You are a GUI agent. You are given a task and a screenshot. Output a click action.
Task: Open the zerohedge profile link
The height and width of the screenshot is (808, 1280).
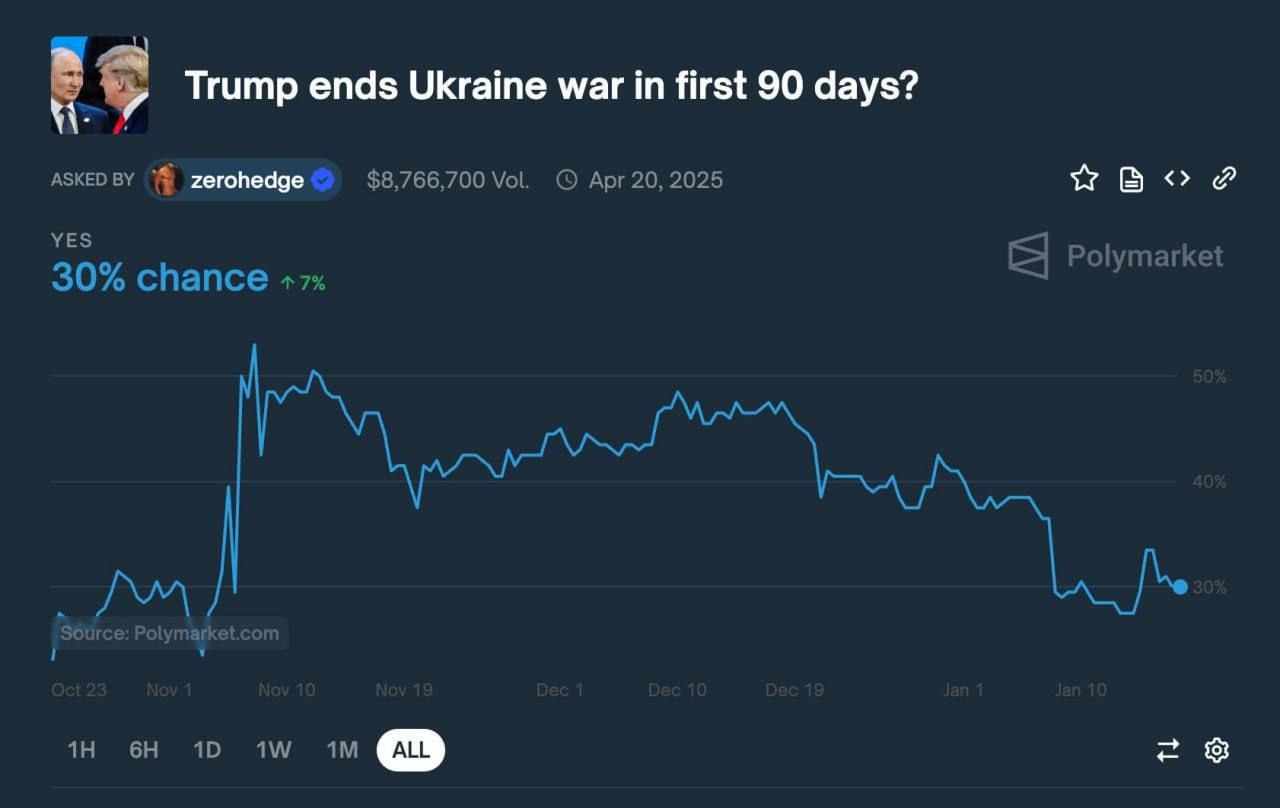tap(247, 180)
